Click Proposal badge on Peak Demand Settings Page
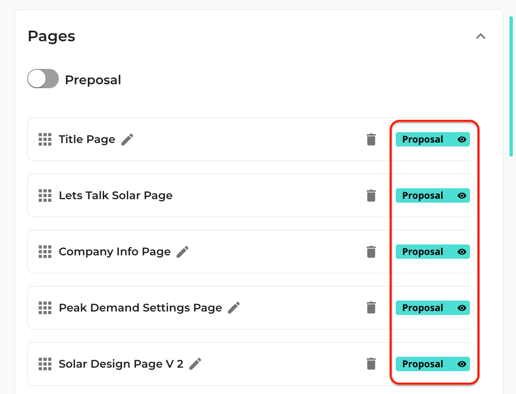The height and width of the screenshot is (394, 516). click(433, 308)
